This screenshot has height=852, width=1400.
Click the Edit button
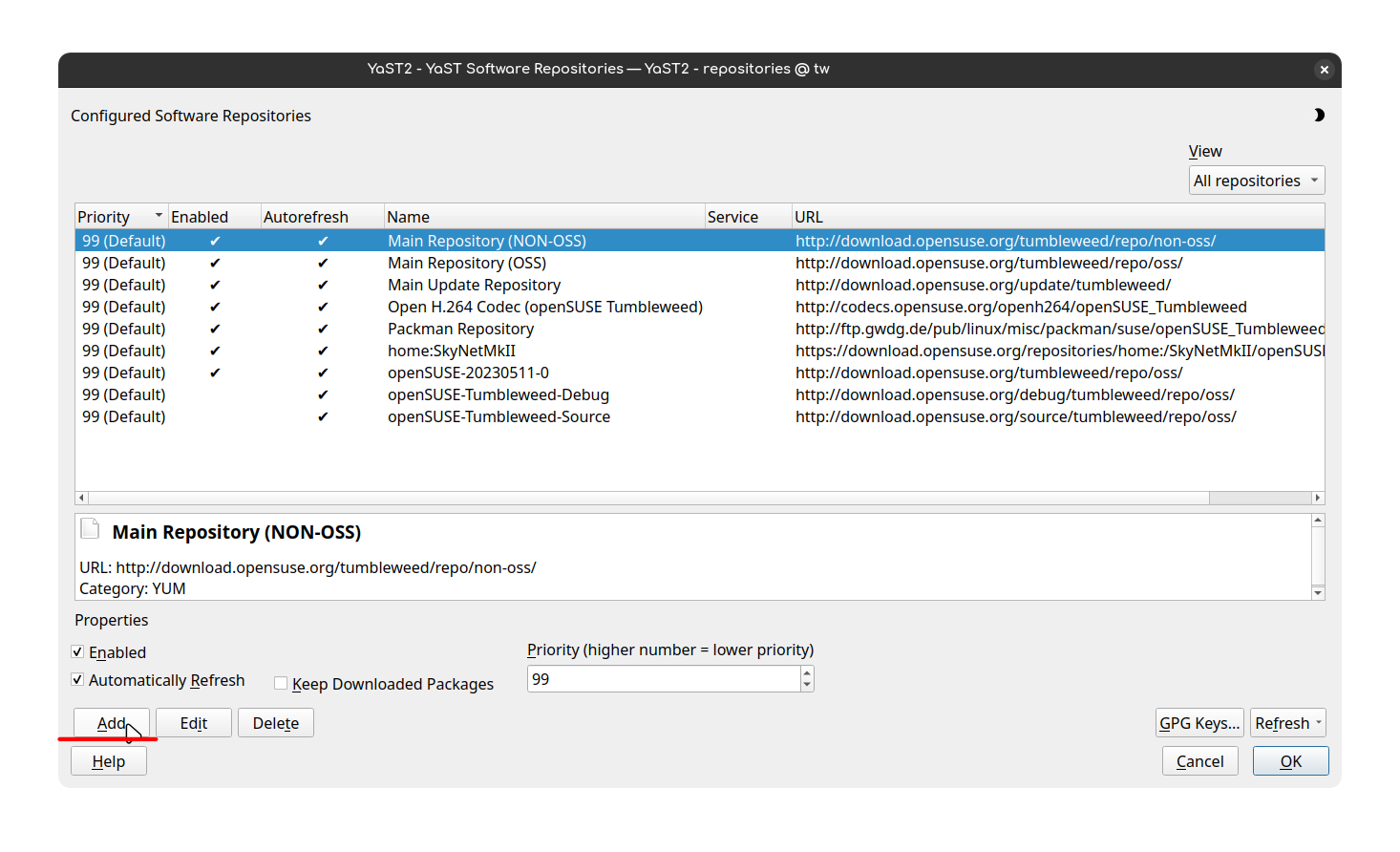click(x=194, y=723)
